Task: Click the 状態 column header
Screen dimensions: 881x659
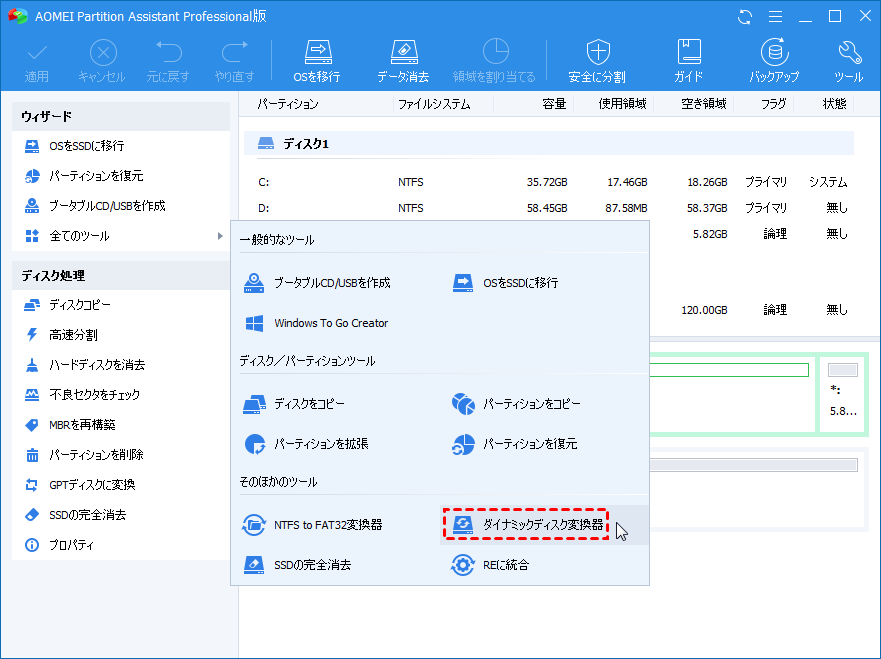Action: coord(834,104)
